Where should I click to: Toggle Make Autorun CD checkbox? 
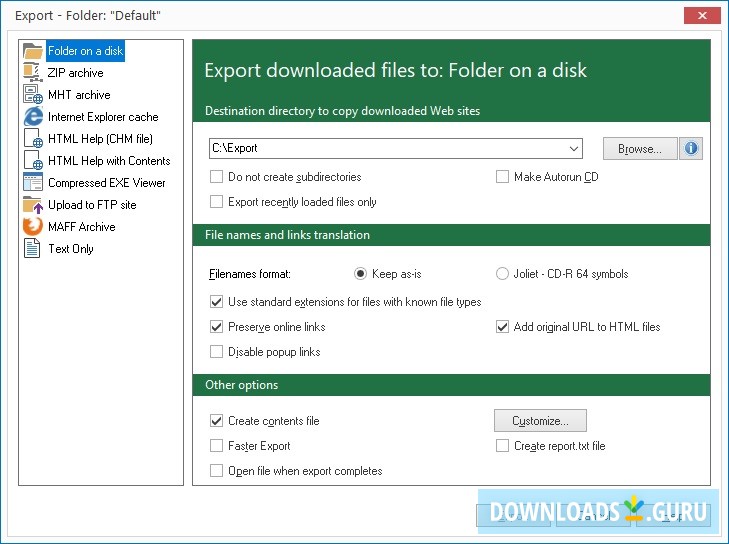pos(502,177)
